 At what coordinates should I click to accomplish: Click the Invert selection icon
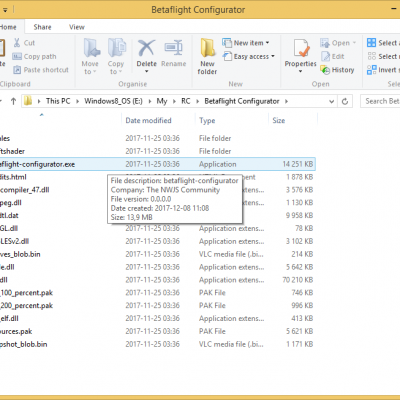[x=371, y=70]
